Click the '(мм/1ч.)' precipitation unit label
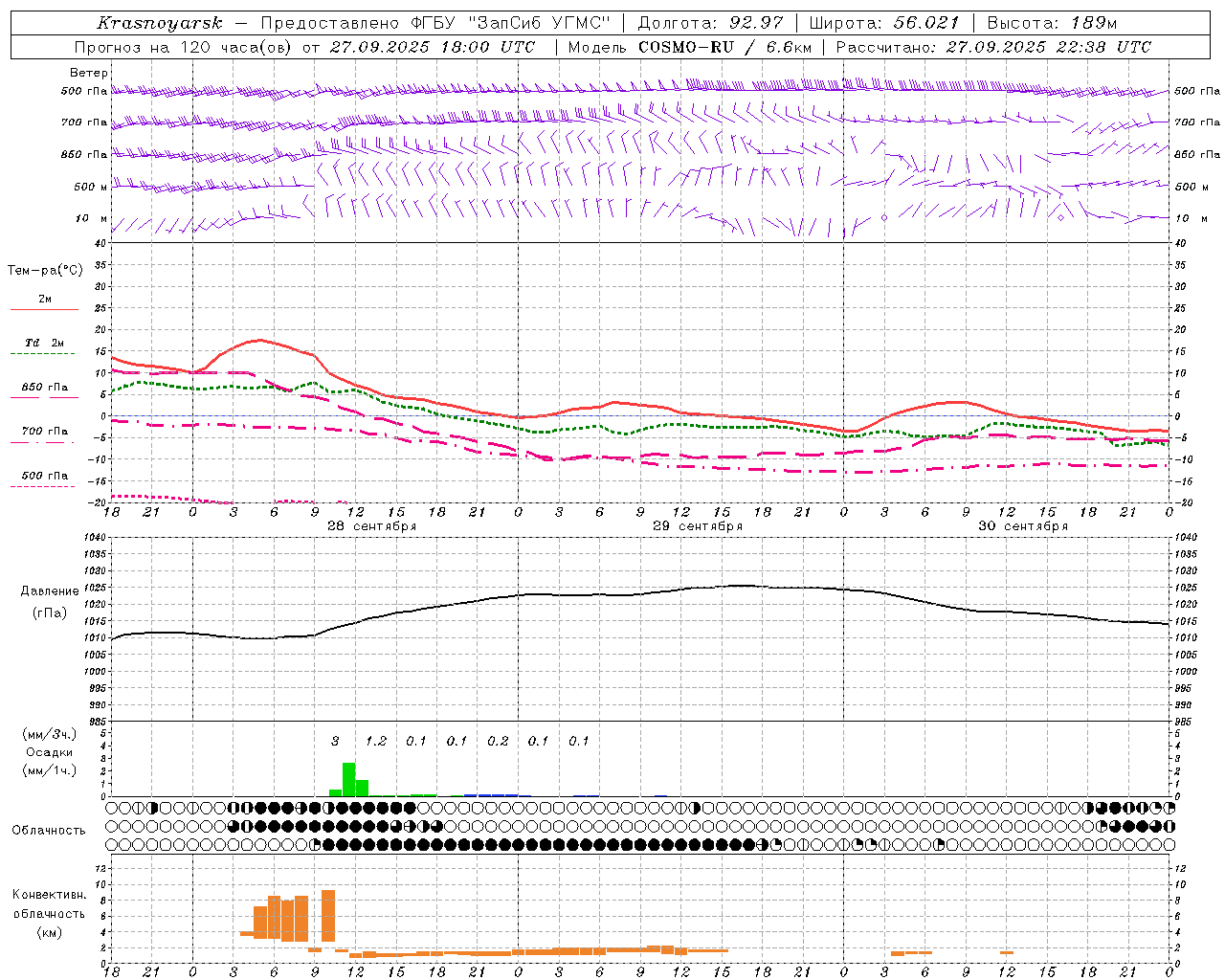The image size is (1225, 980). (49, 770)
